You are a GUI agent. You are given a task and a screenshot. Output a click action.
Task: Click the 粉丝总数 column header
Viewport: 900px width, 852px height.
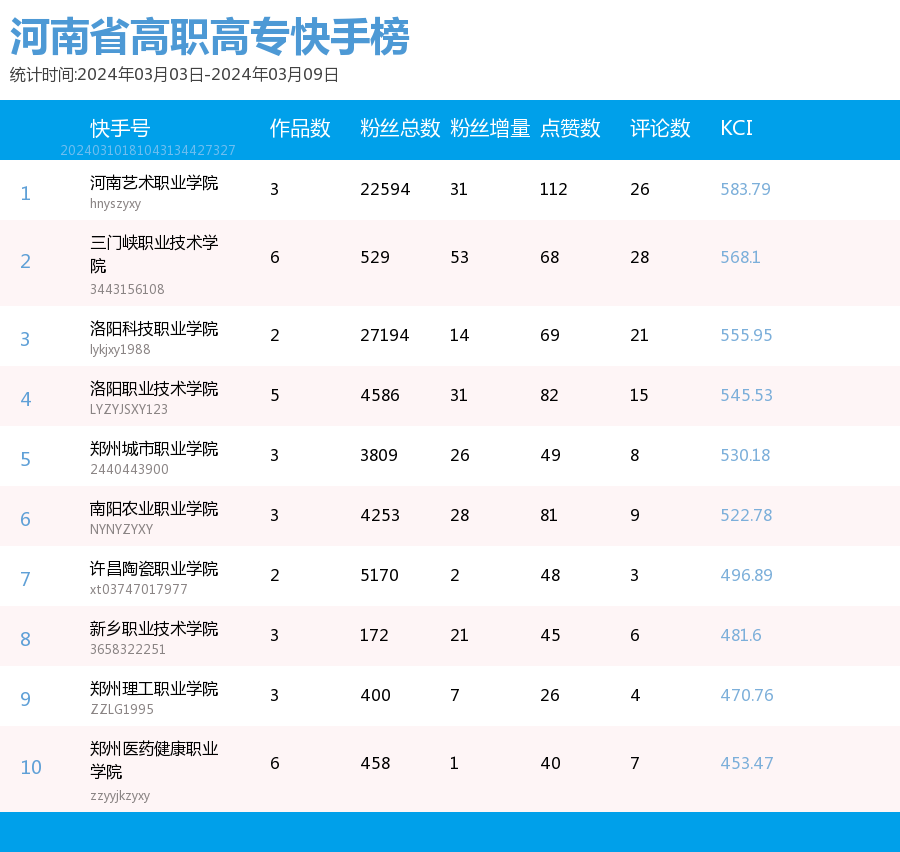pyautogui.click(x=400, y=128)
